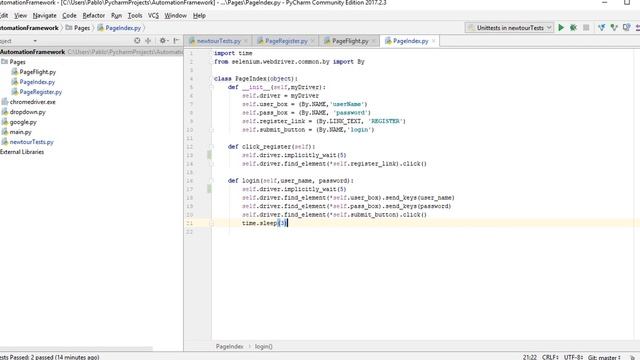The image size is (640, 360).
Task: Click VCS Commit Changes icon
Action: click(x=614, y=27)
